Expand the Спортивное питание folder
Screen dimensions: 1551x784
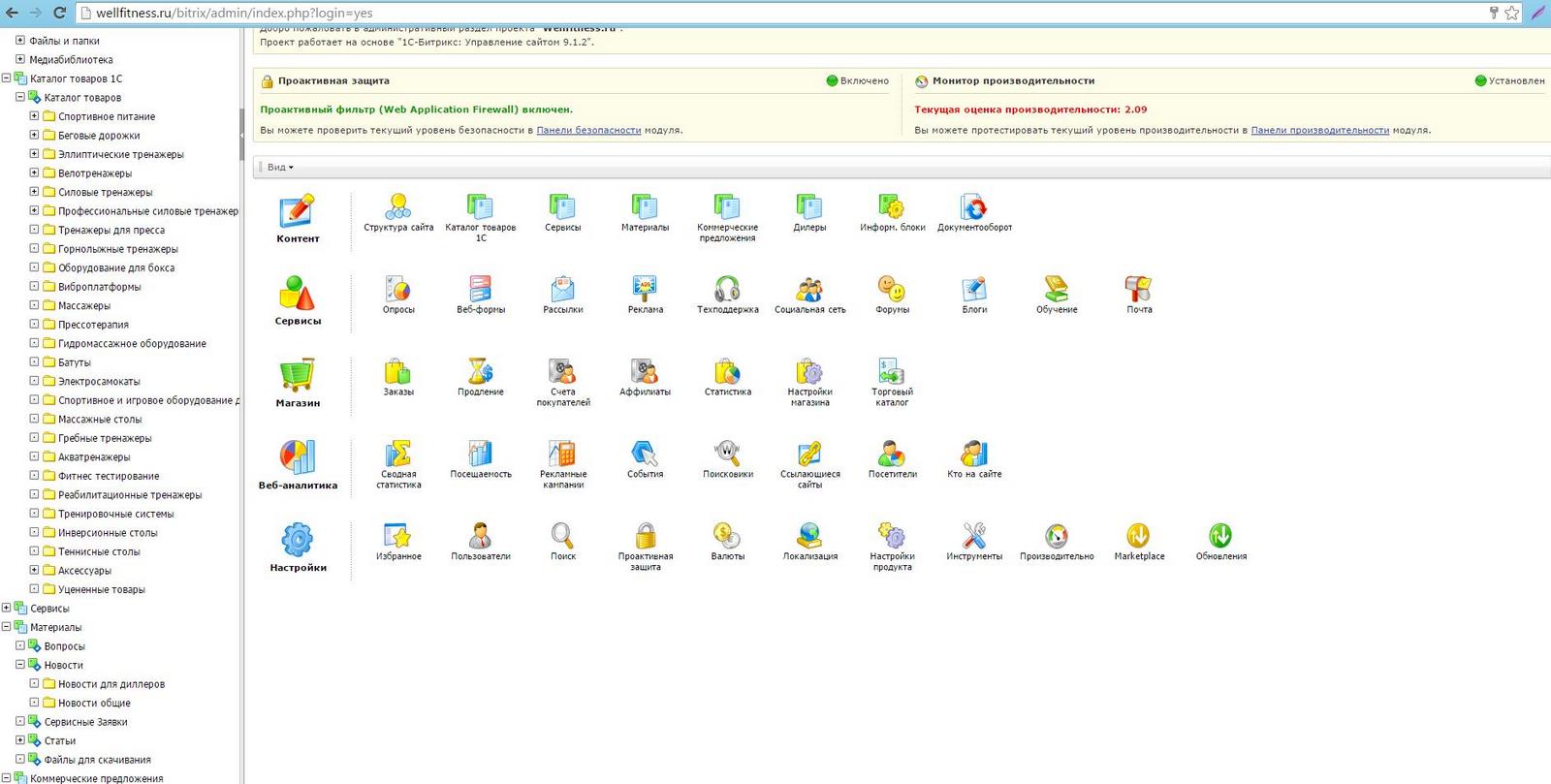[34, 116]
